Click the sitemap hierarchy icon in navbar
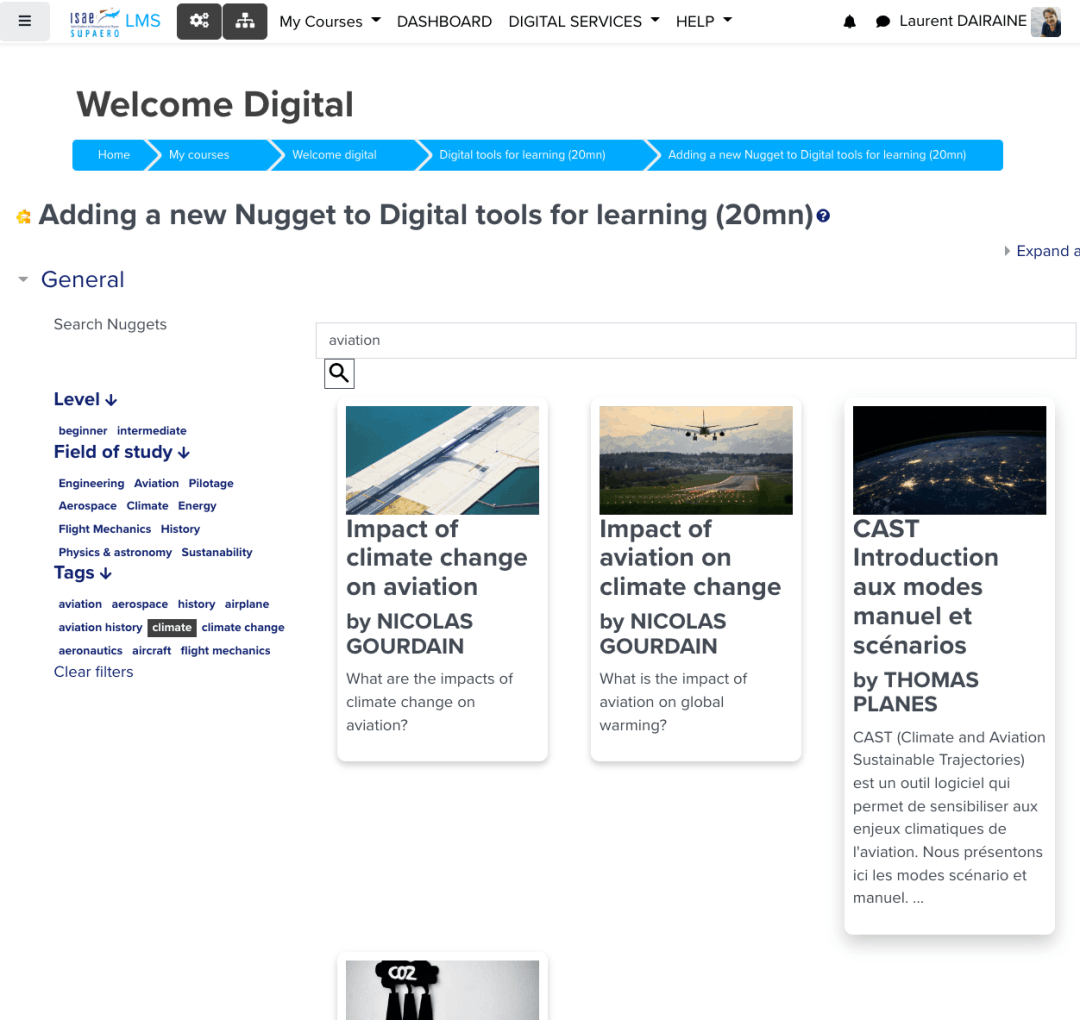 point(244,21)
